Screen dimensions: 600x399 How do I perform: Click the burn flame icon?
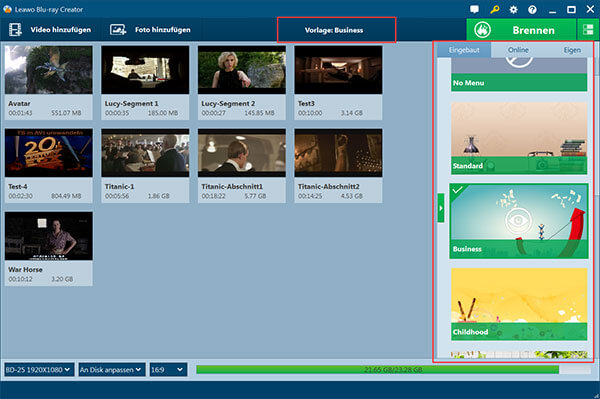(x=483, y=30)
